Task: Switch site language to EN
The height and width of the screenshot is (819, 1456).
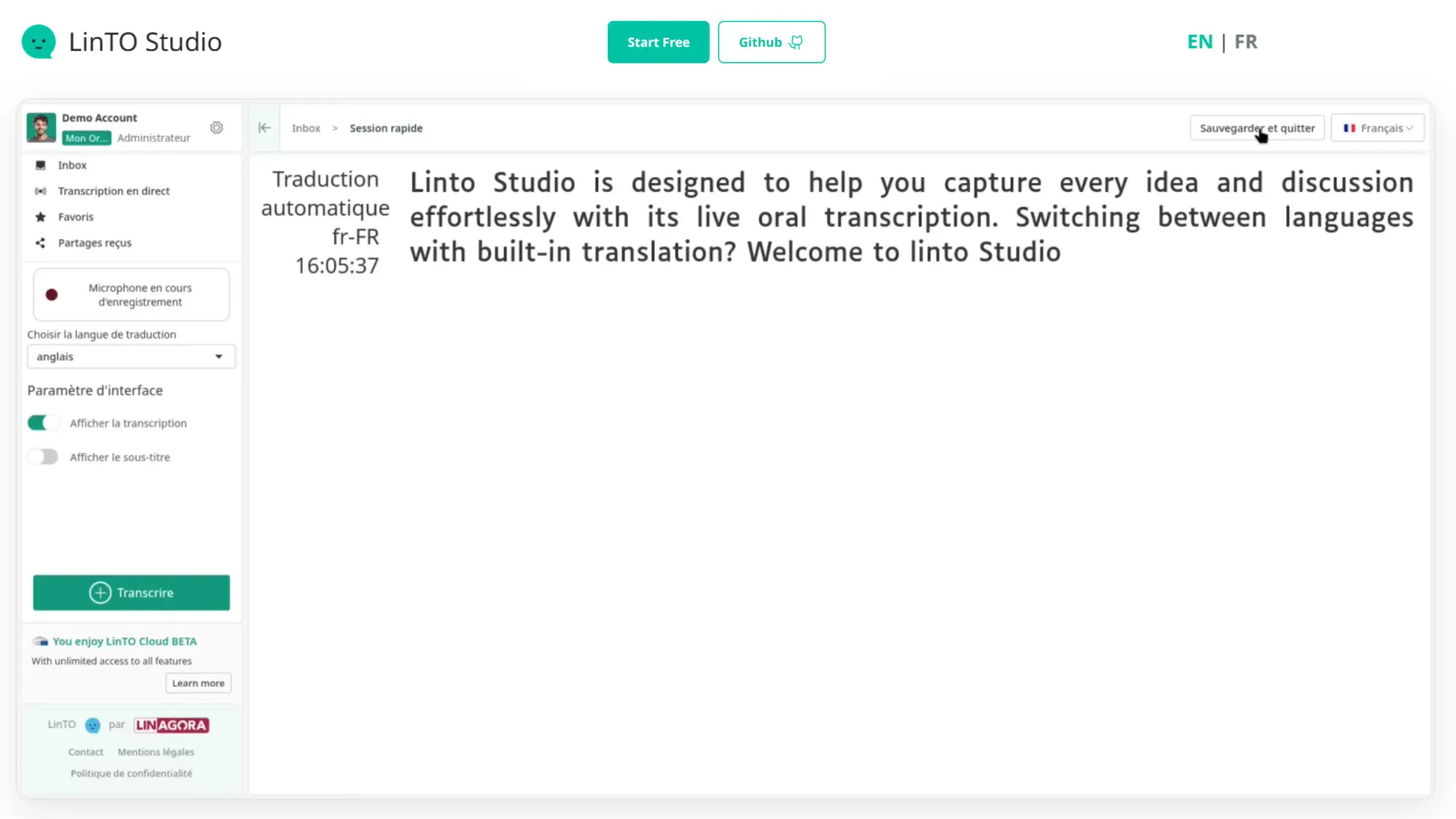Action: tap(1200, 42)
